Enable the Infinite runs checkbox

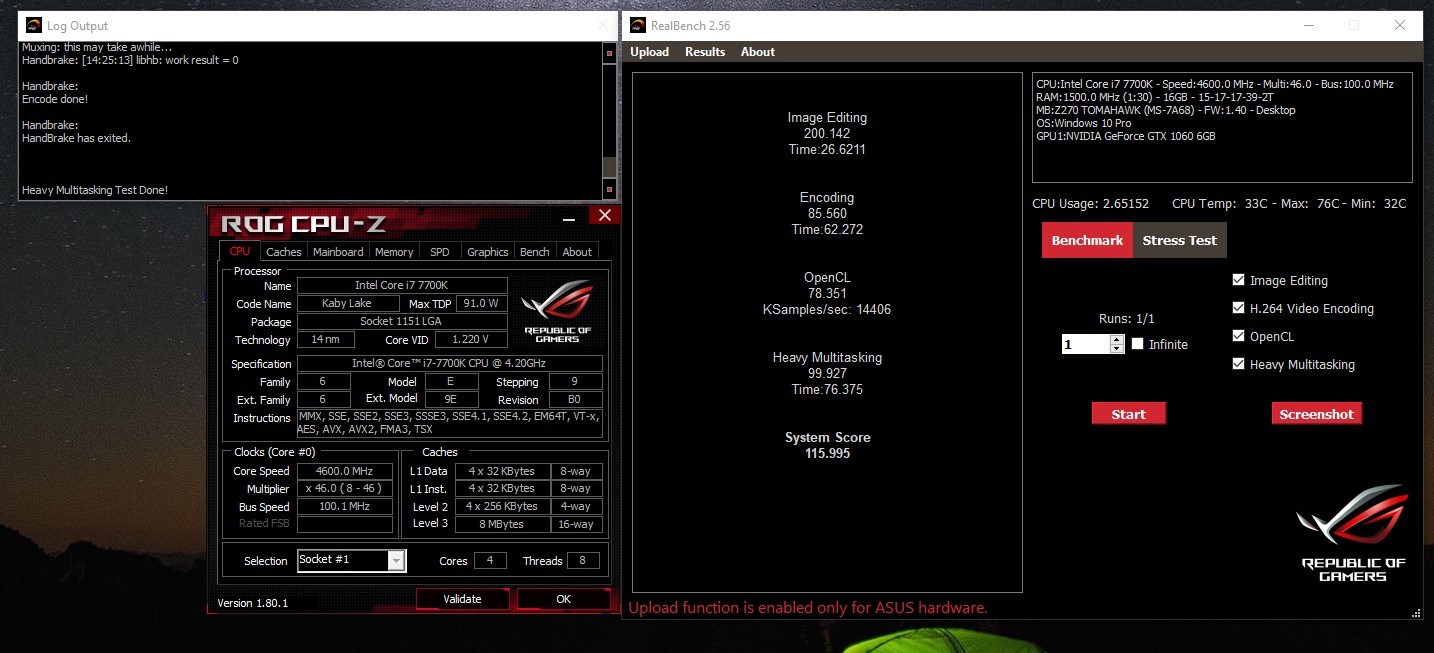[x=1138, y=344]
